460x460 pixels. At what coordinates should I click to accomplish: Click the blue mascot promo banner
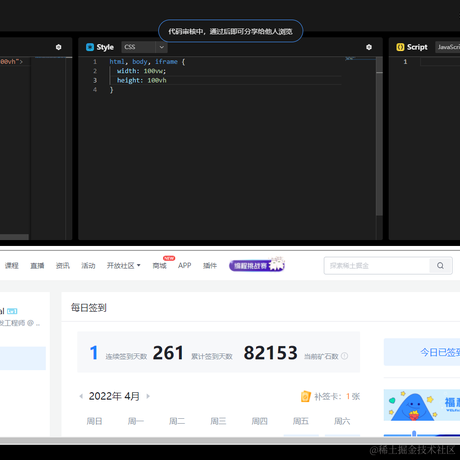pyautogui.click(x=422, y=405)
